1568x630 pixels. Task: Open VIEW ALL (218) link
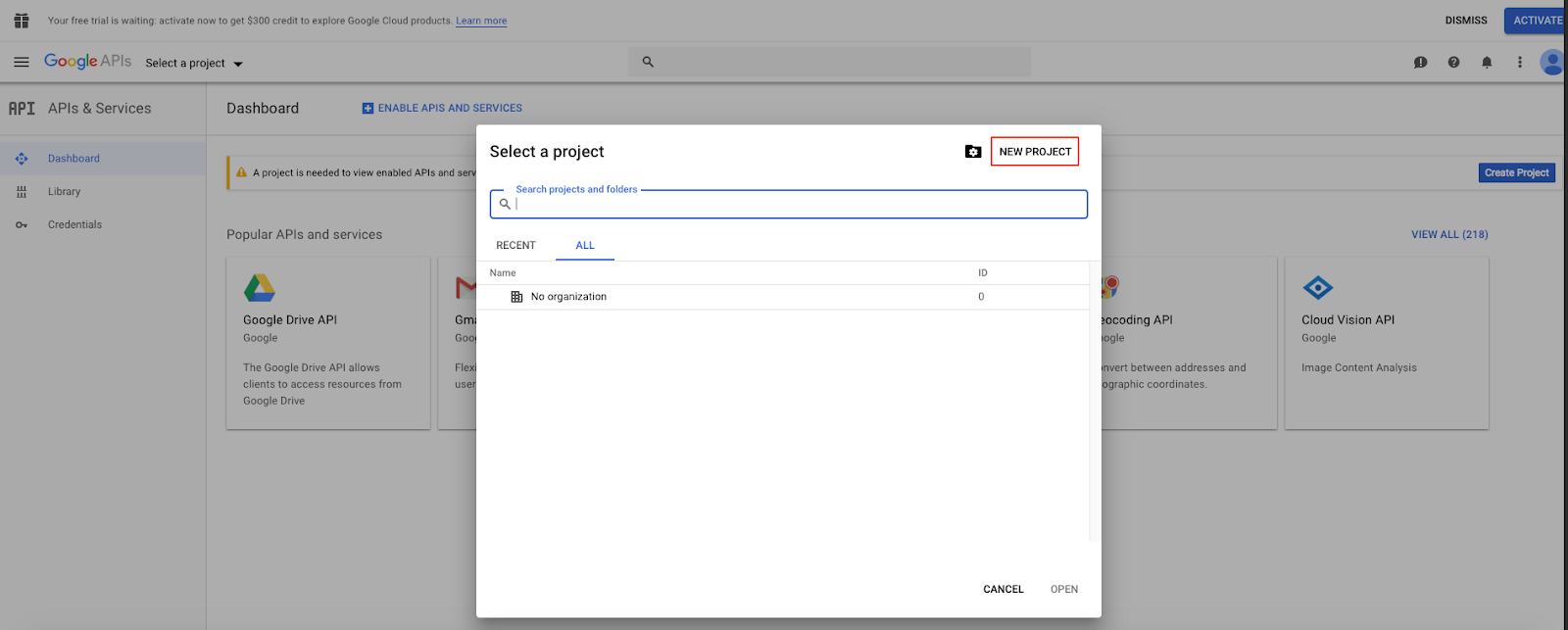(x=1449, y=235)
